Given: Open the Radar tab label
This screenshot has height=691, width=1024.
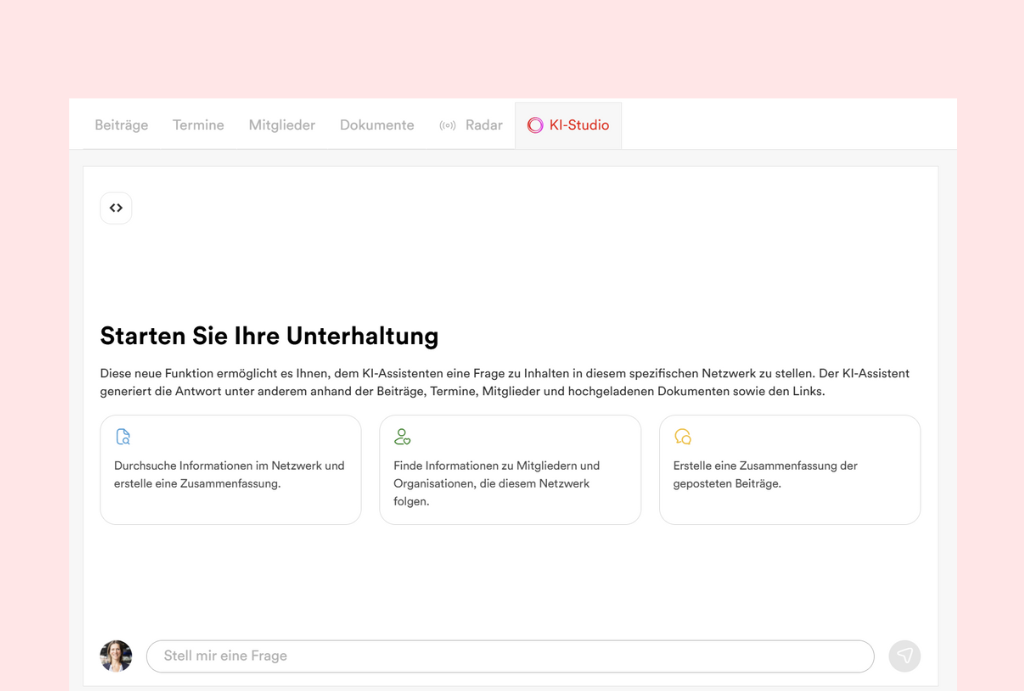Looking at the screenshot, I should pyautogui.click(x=484, y=125).
